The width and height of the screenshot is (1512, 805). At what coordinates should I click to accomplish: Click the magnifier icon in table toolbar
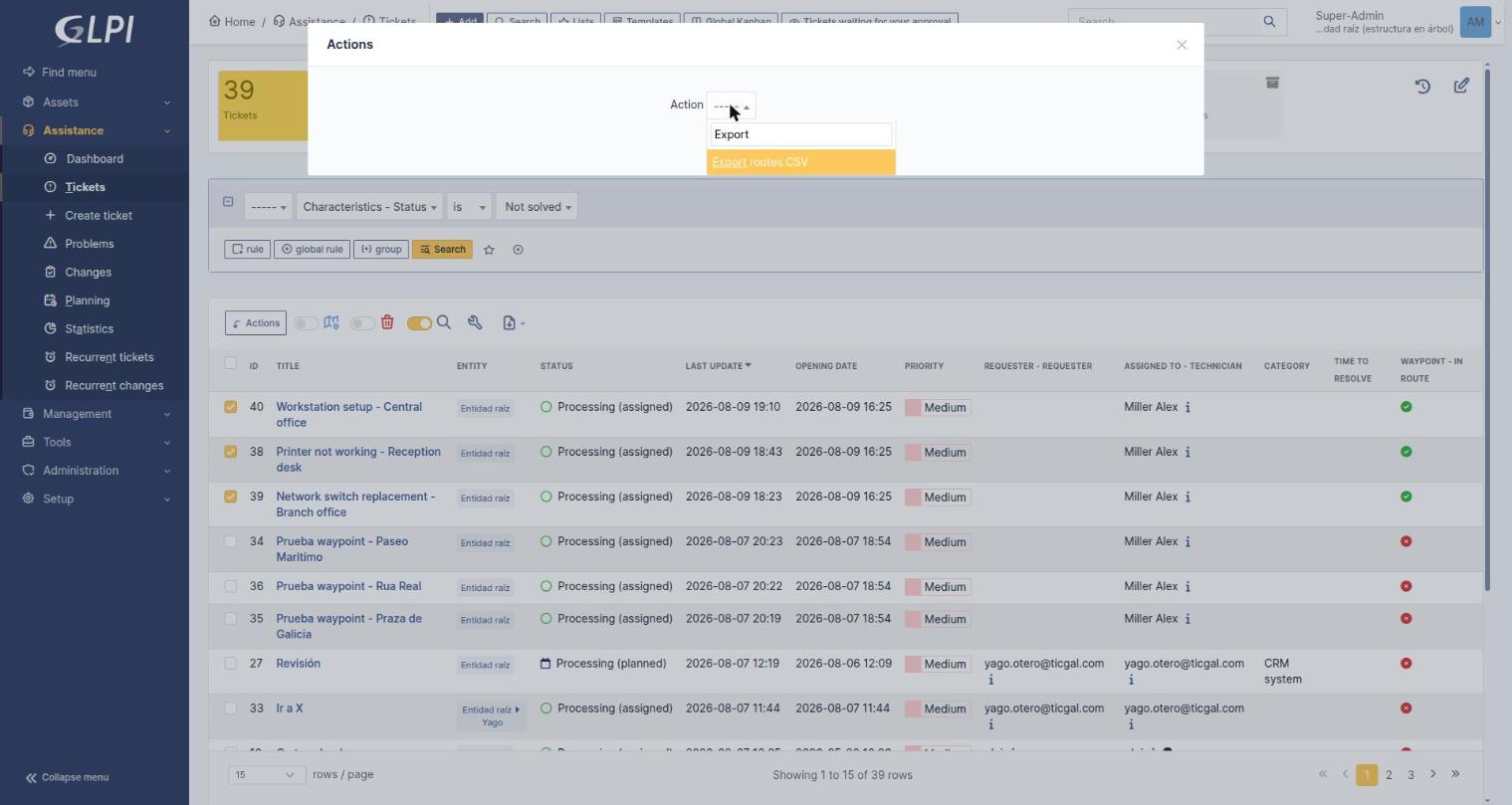tap(444, 322)
